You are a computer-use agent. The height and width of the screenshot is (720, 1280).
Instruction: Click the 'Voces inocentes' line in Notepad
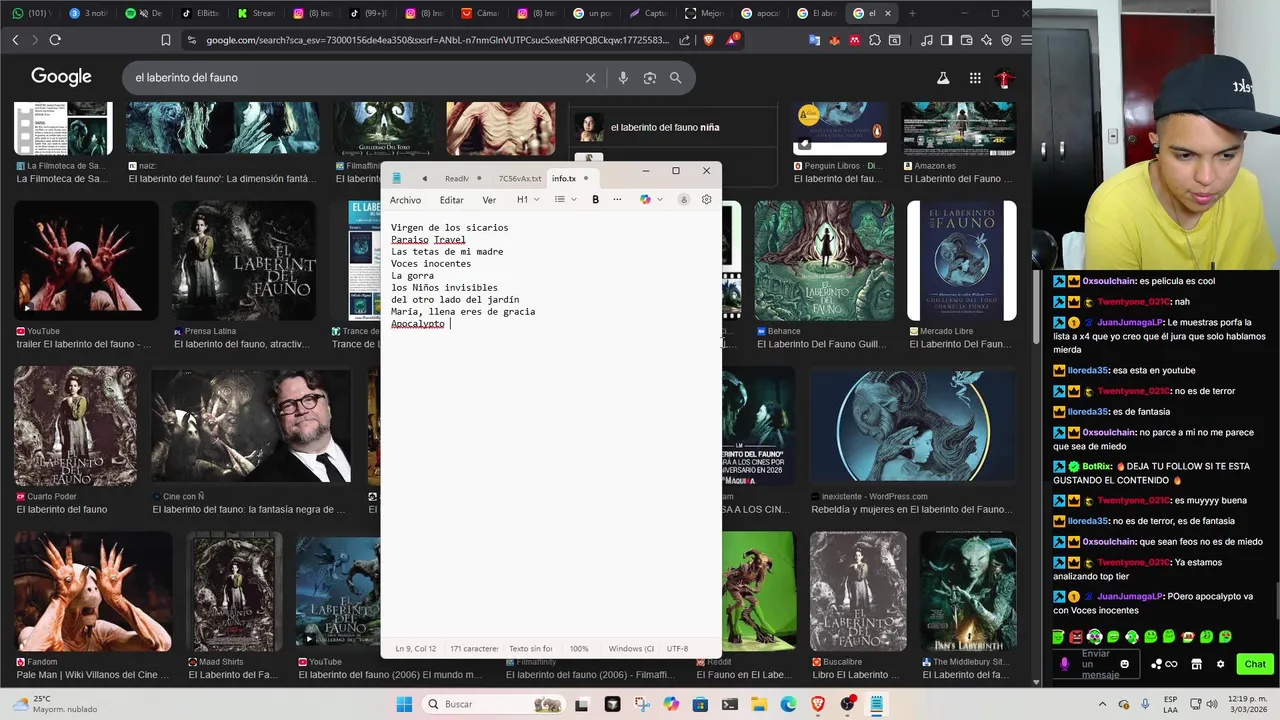[x=431, y=264]
